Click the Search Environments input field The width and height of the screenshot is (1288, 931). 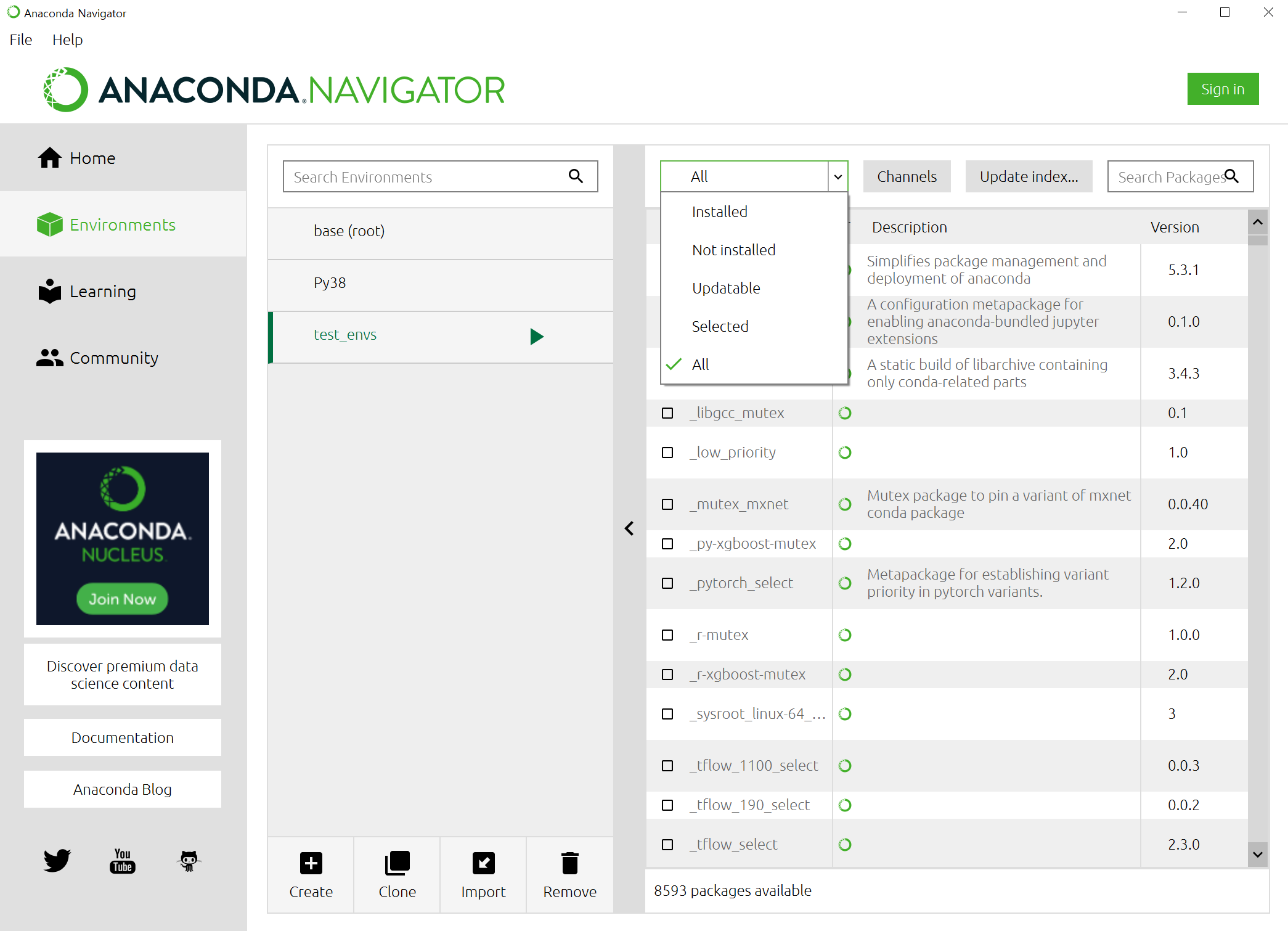[x=425, y=177]
